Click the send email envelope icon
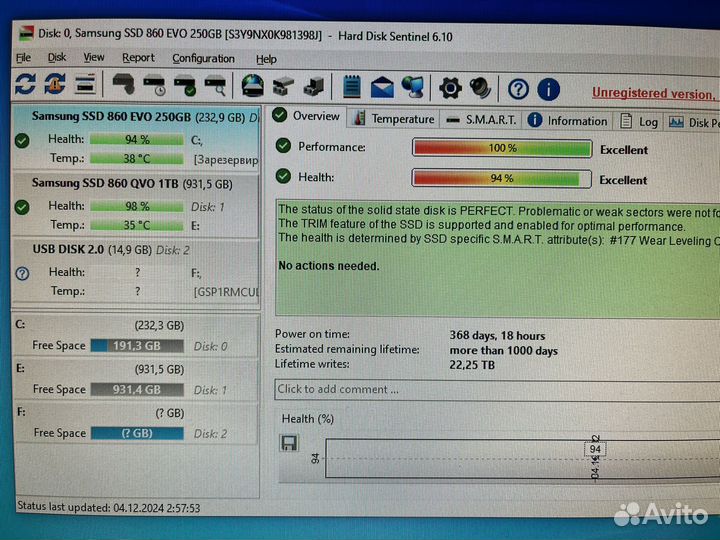The width and height of the screenshot is (720, 540). point(382,87)
